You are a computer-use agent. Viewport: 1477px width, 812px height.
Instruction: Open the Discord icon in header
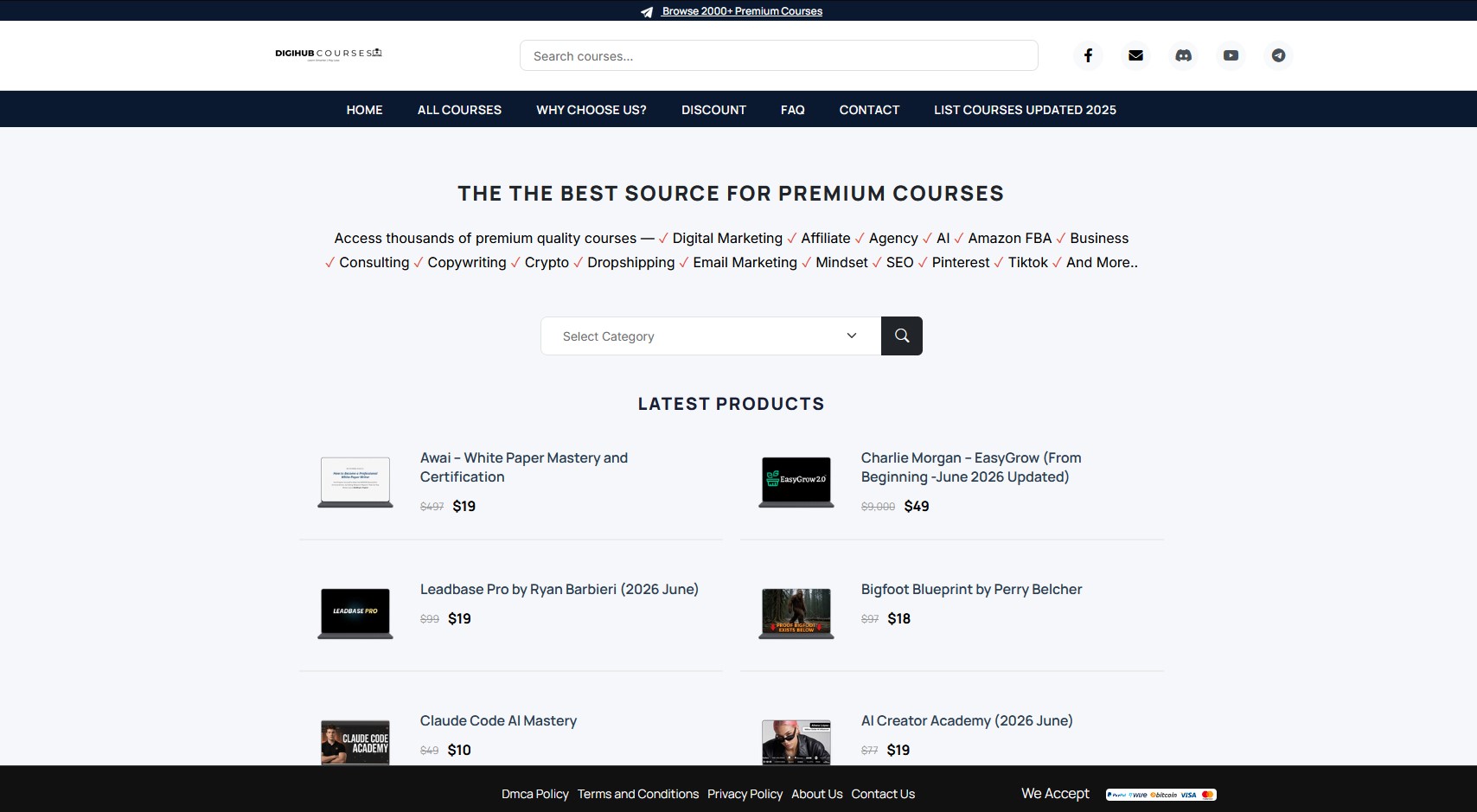1183,55
